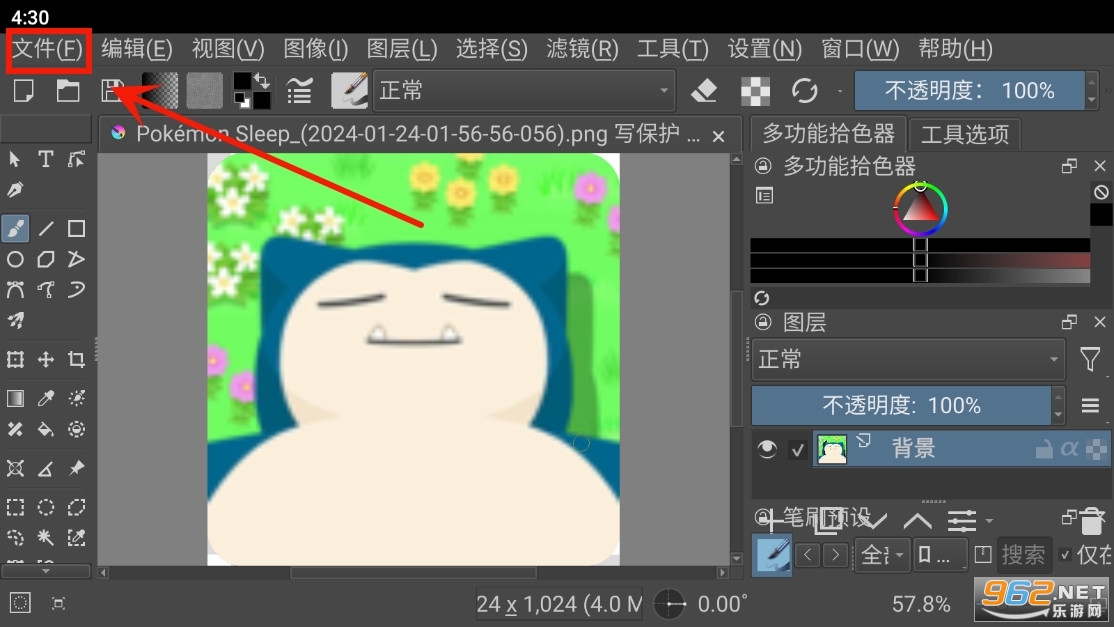Image resolution: width=1114 pixels, height=627 pixels.
Task: Adjust the brush 不透明度 100% slider
Action: [970, 91]
